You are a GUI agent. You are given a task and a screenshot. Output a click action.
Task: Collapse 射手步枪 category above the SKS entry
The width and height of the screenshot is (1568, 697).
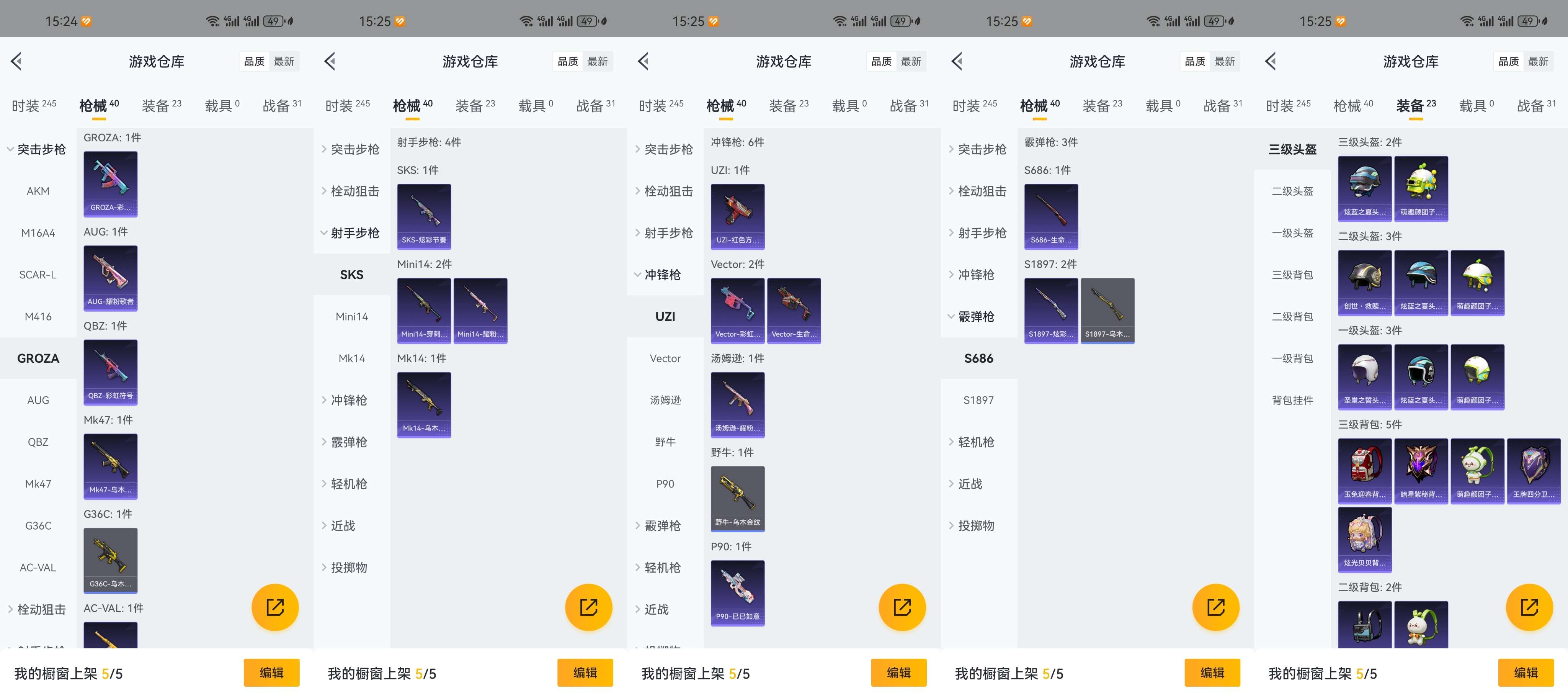point(351,233)
